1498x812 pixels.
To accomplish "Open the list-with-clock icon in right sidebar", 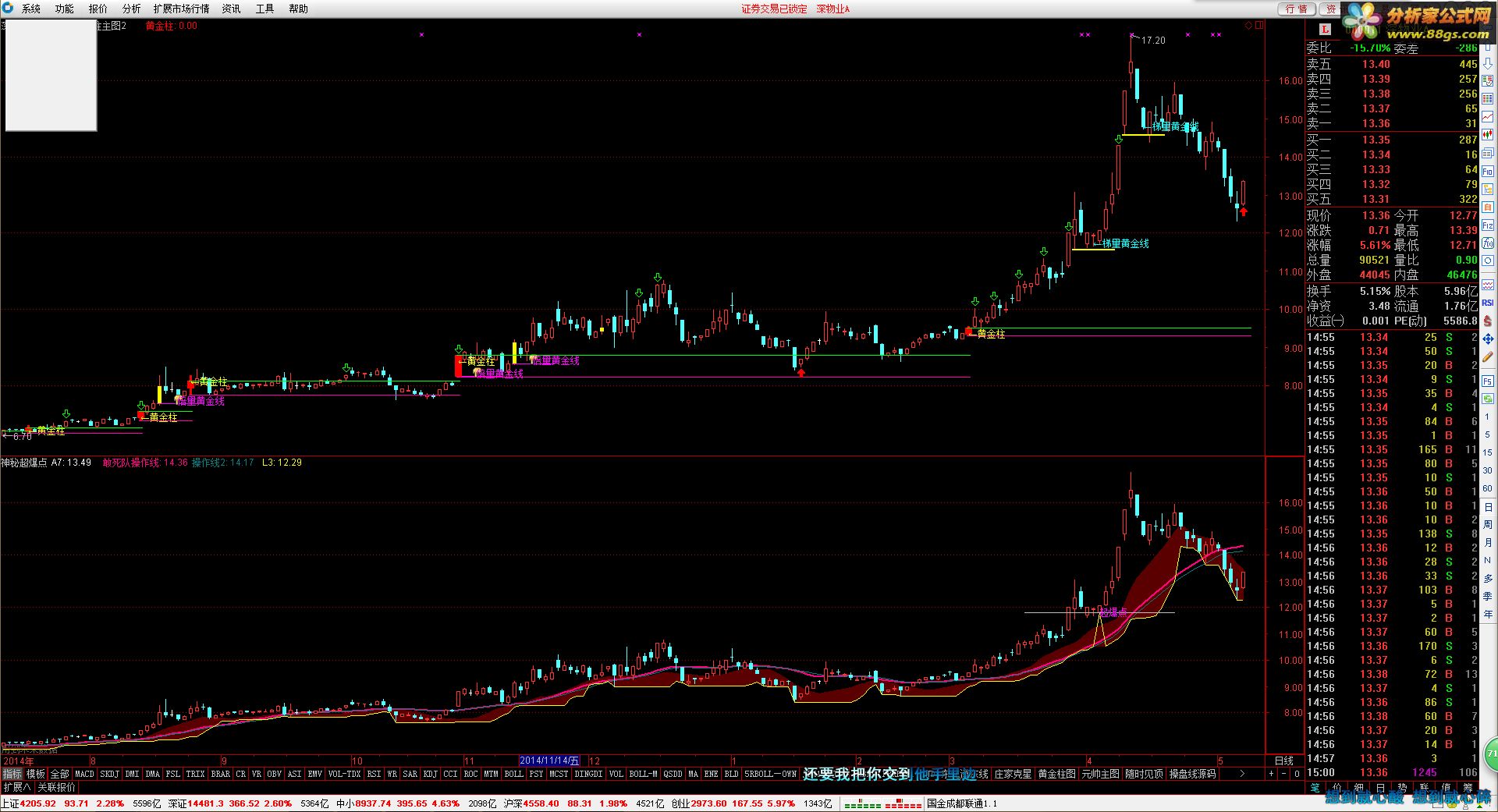I will click(1488, 81).
